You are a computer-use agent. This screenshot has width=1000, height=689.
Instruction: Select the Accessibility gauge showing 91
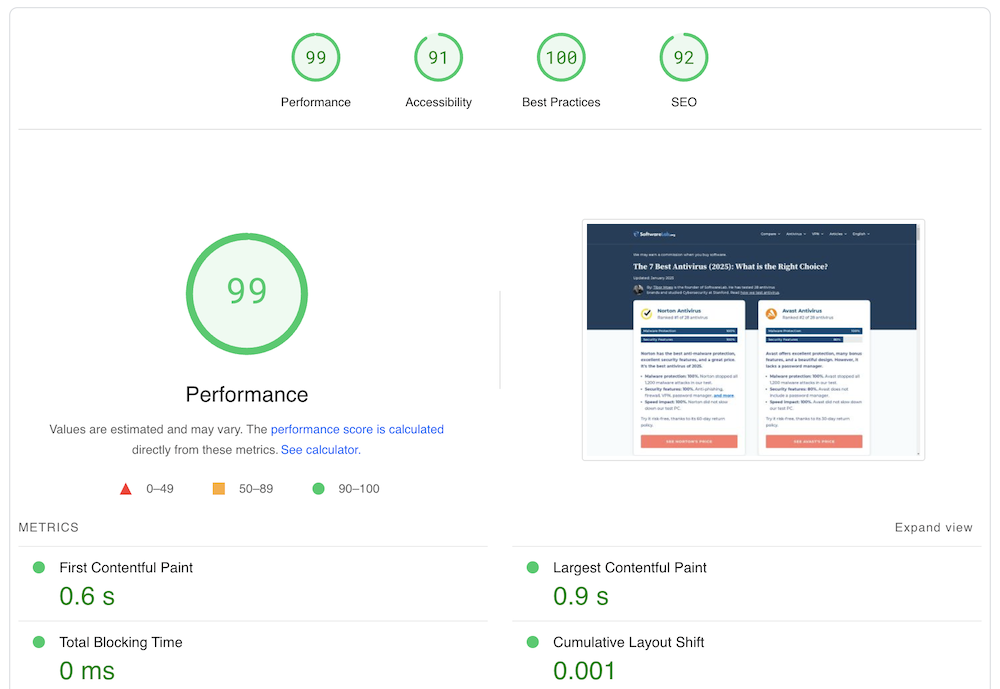(438, 57)
